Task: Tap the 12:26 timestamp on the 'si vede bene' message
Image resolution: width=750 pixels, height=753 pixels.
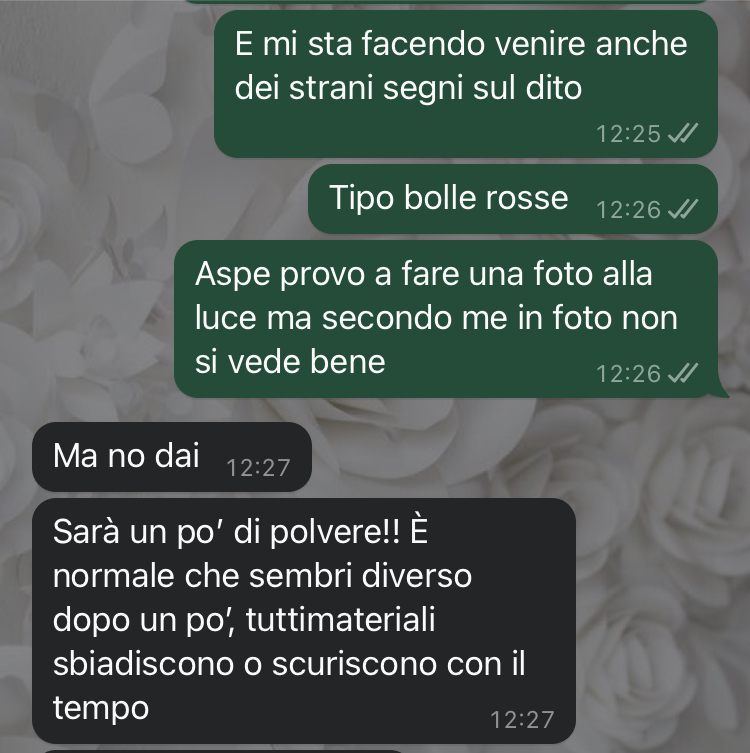Action: tap(628, 374)
